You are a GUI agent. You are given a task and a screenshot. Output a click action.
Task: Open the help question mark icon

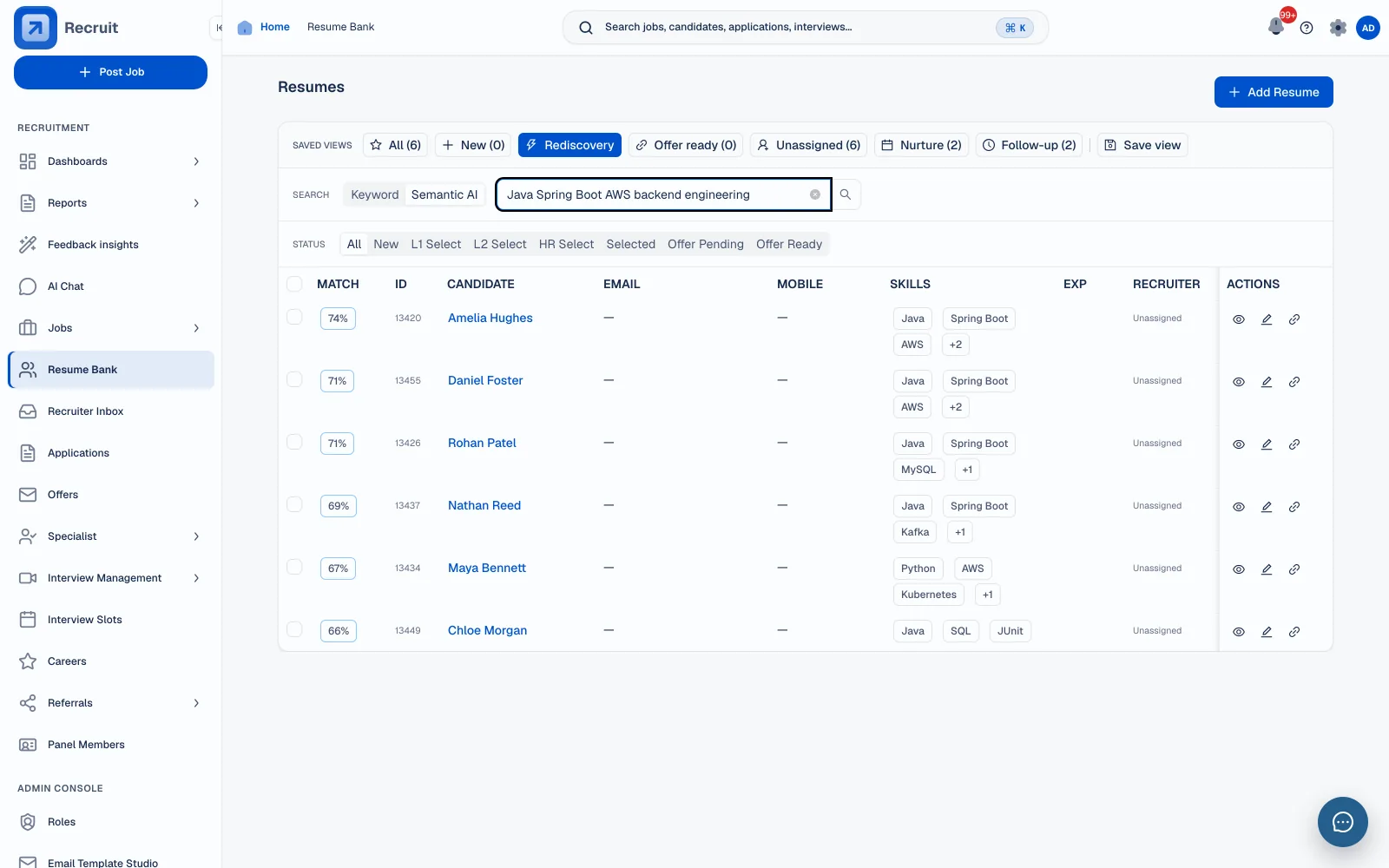(1307, 28)
